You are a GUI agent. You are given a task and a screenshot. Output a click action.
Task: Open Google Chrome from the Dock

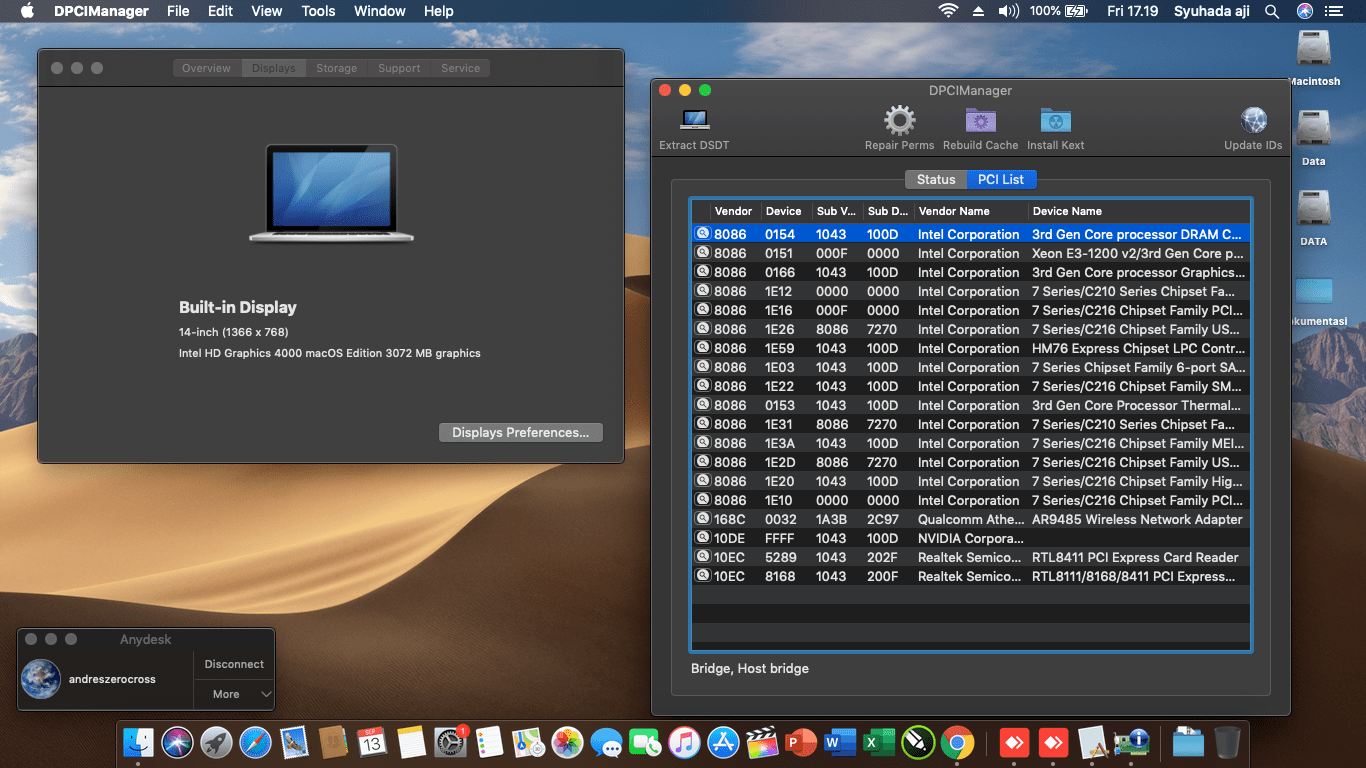pyautogui.click(x=957, y=743)
